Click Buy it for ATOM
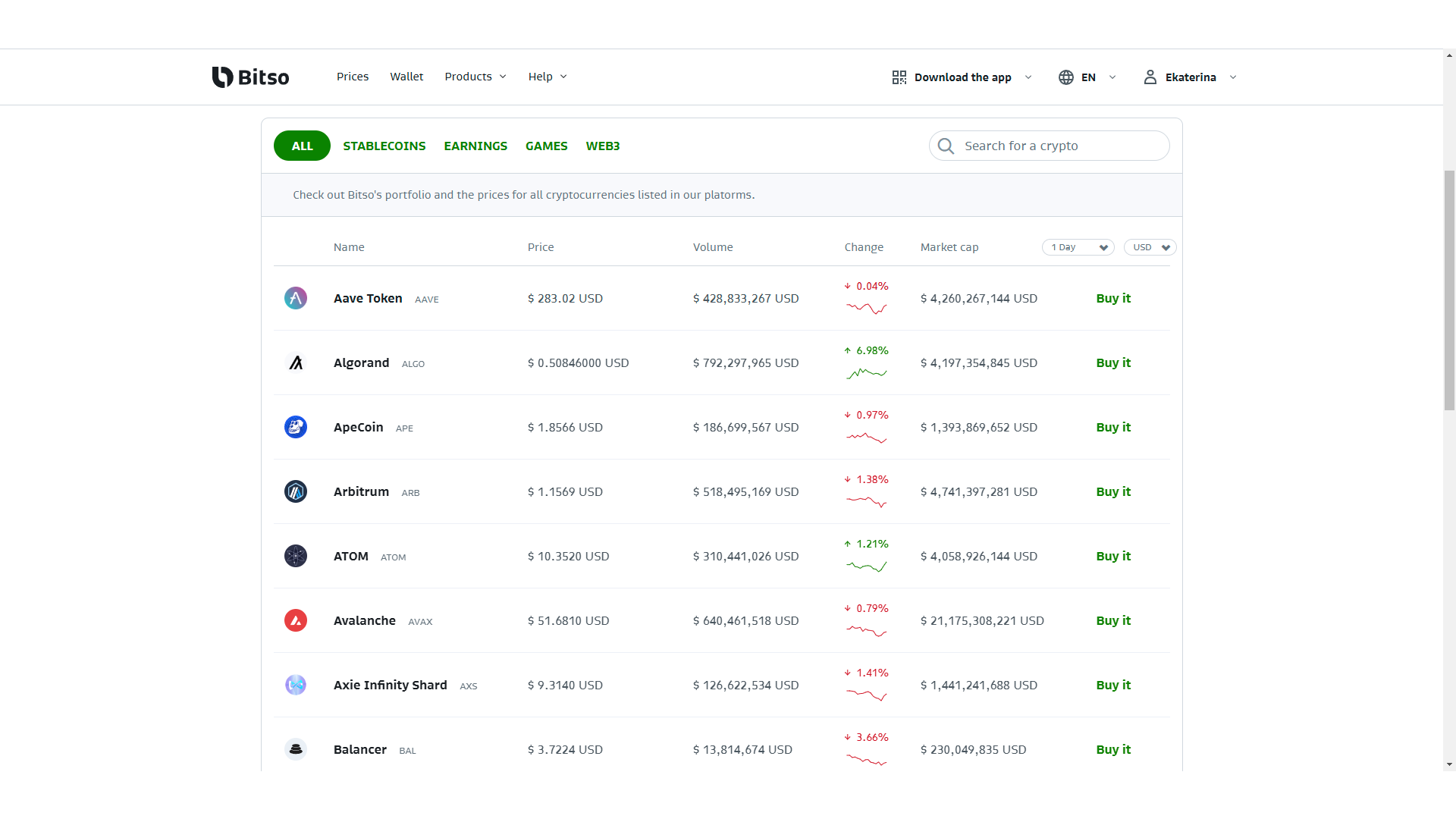This screenshot has width=1456, height=819. click(1113, 556)
